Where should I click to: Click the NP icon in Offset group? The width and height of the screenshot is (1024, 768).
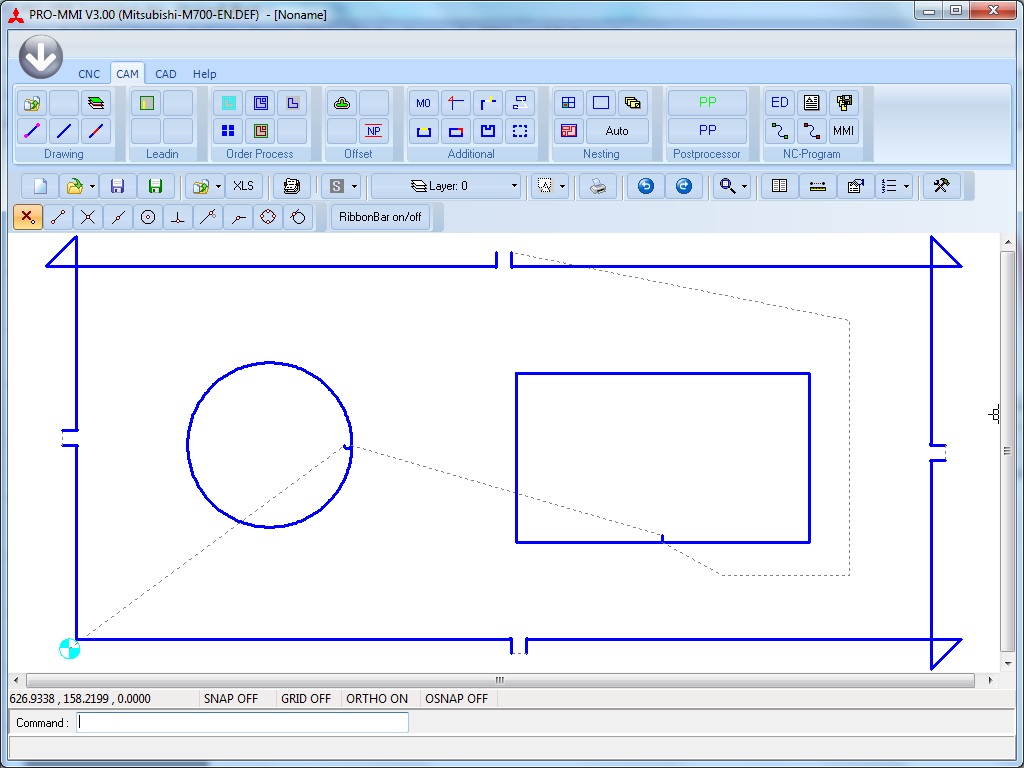click(x=373, y=131)
